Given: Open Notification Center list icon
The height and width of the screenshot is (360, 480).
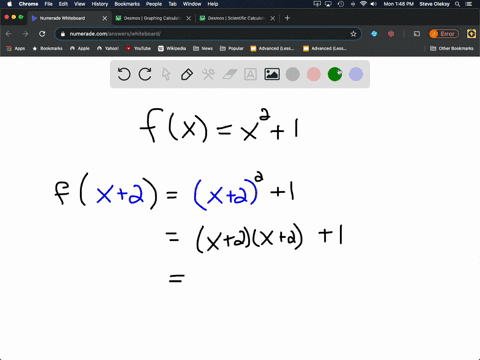Looking at the screenshot, I should (x=469, y=4).
